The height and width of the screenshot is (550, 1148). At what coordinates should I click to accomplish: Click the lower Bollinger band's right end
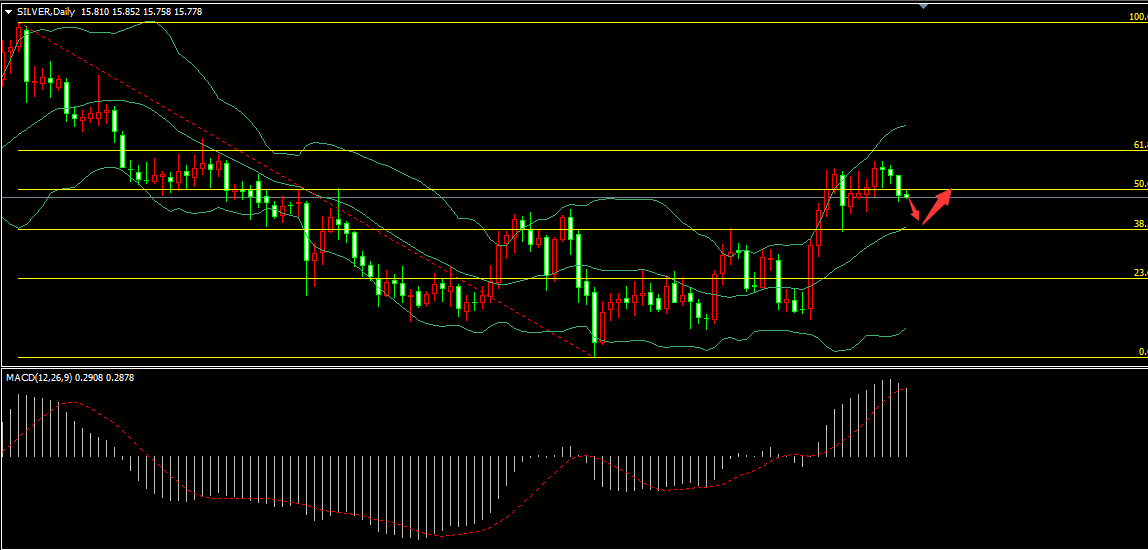pos(904,328)
